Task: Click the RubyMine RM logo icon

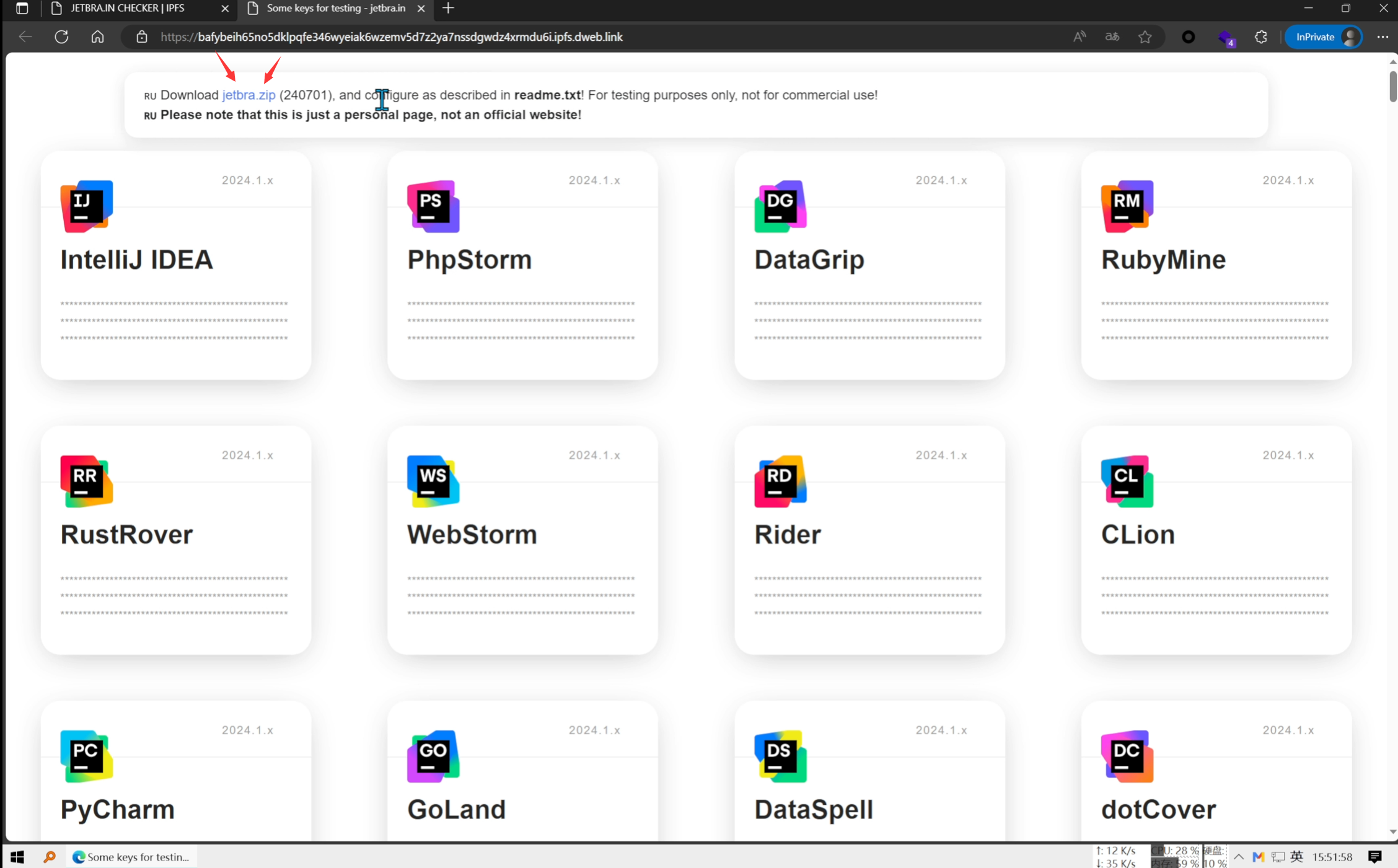Action: [x=1127, y=206]
